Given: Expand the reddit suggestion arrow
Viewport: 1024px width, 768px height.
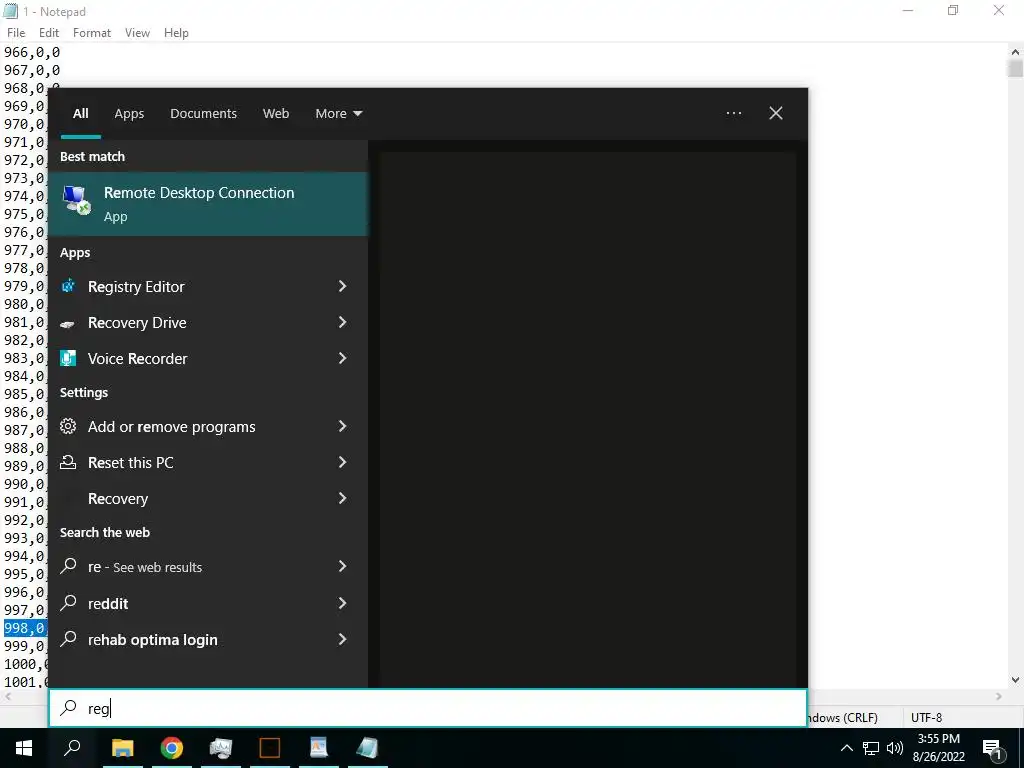Looking at the screenshot, I should pos(342,603).
